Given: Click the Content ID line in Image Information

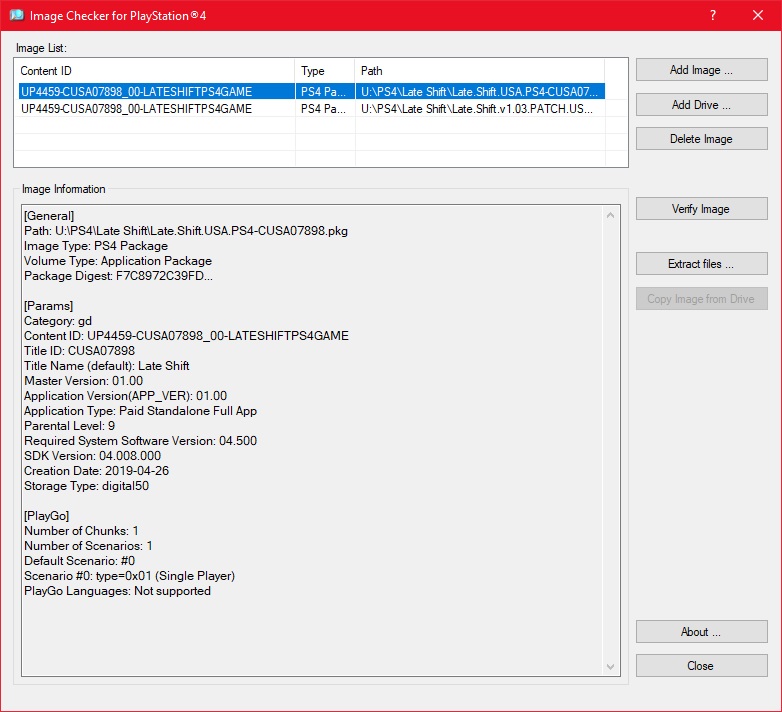Looking at the screenshot, I should pyautogui.click(x=187, y=336).
